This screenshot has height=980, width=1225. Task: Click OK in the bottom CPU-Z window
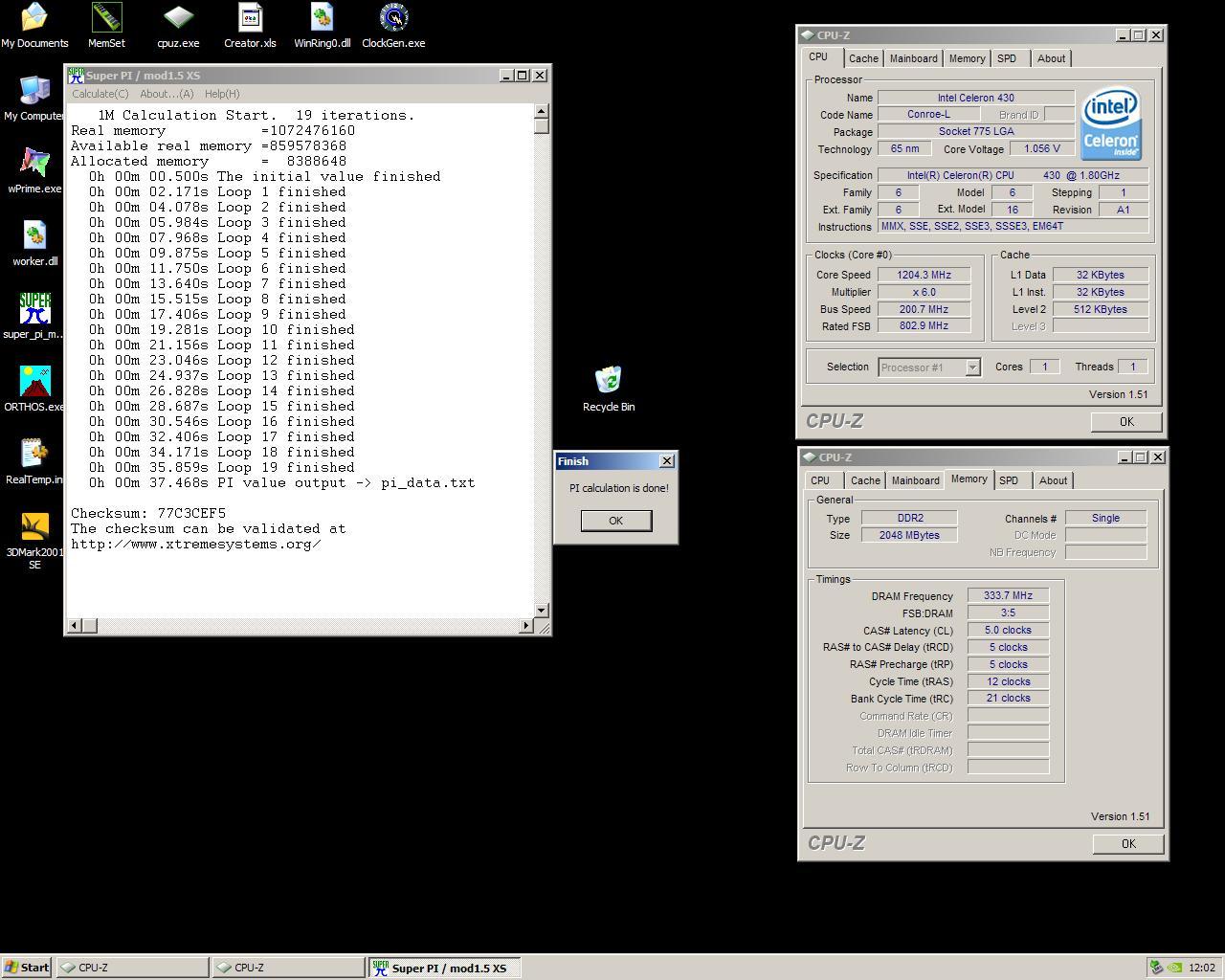(x=1128, y=844)
